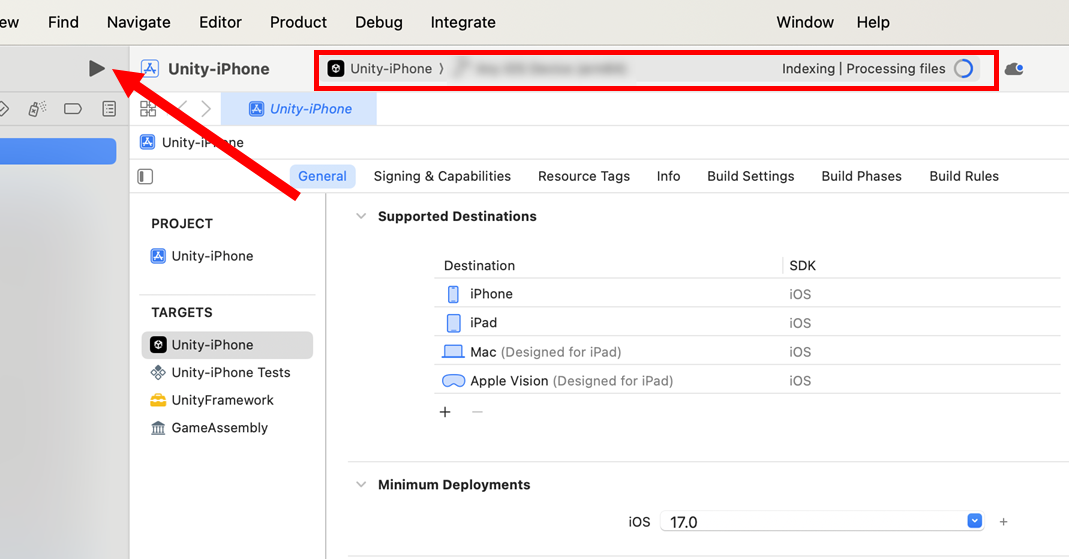Open the report navigator icon

(x=109, y=108)
